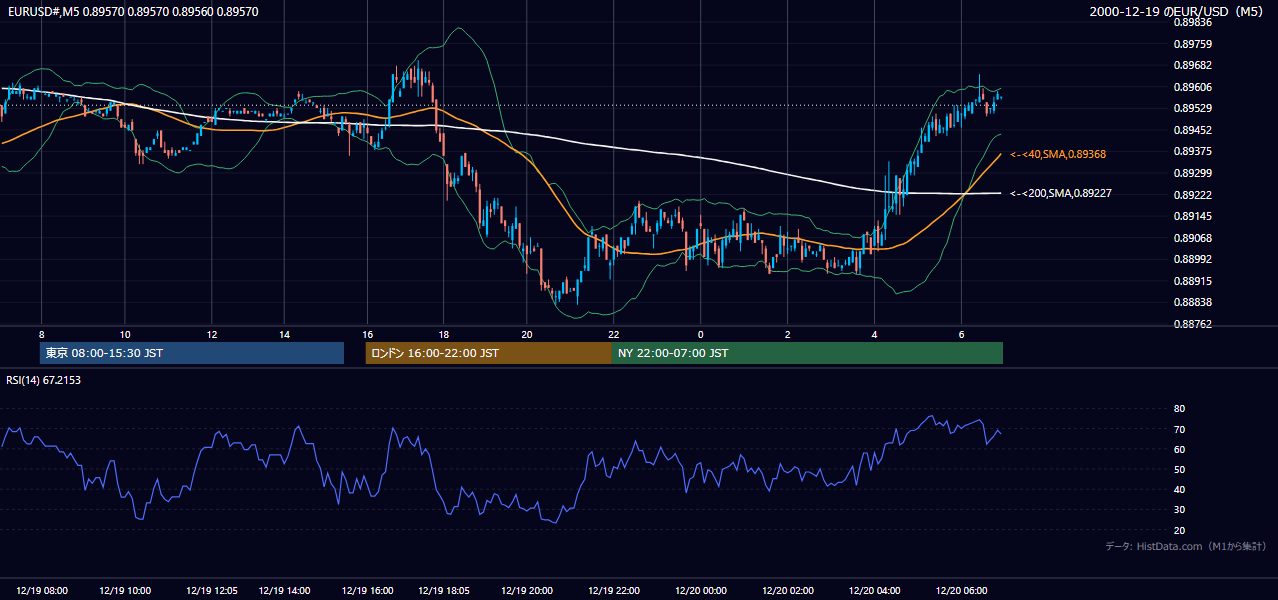Viewport: 1278px width, 600px height.
Task: Click the 12/20 06:00 bottom time label
Action: [962, 591]
